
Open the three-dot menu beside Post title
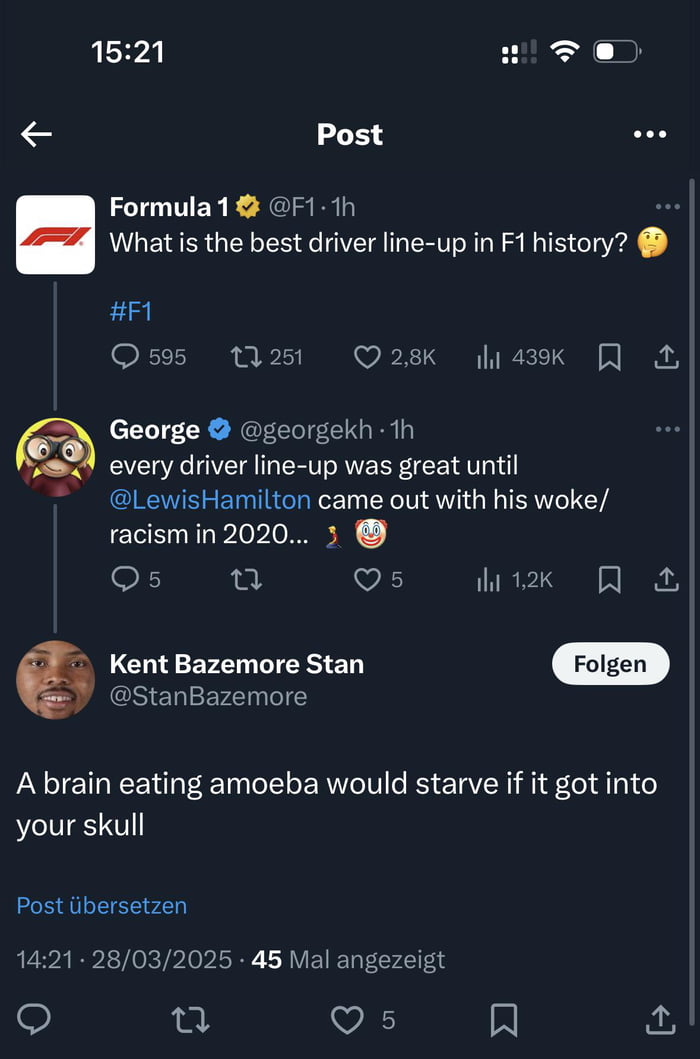tap(650, 134)
